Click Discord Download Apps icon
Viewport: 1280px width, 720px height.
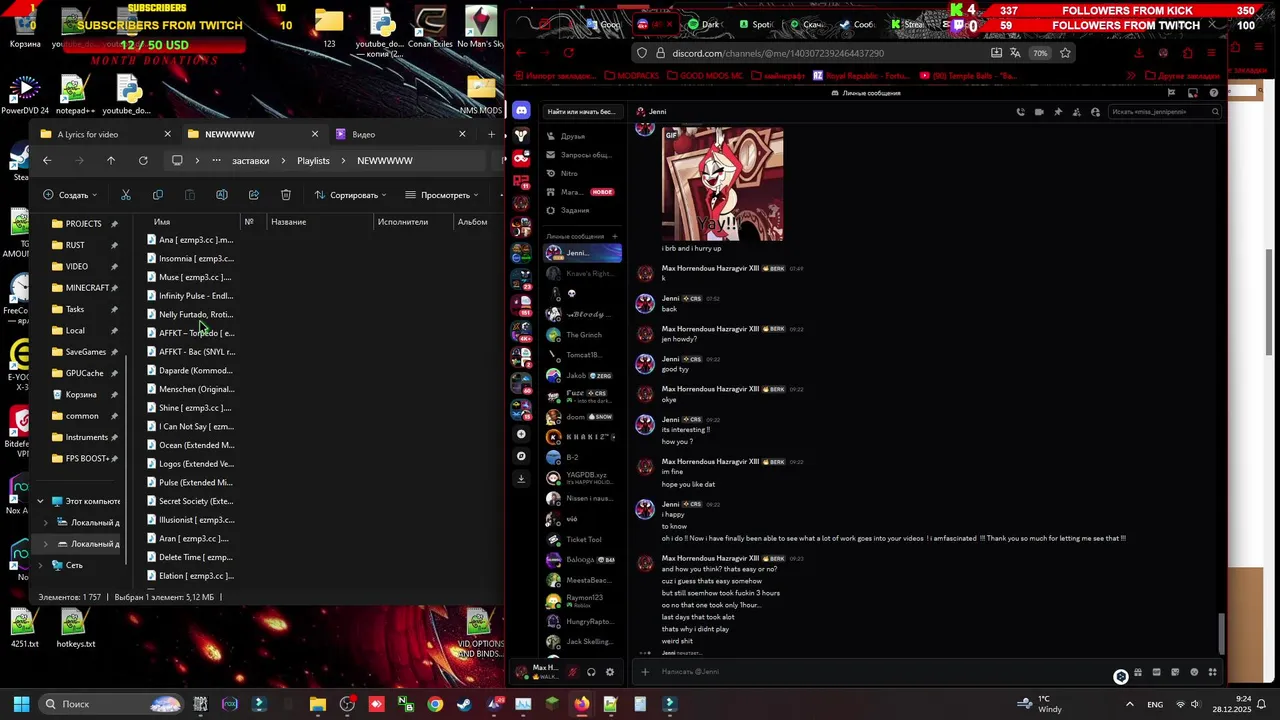(x=521, y=479)
